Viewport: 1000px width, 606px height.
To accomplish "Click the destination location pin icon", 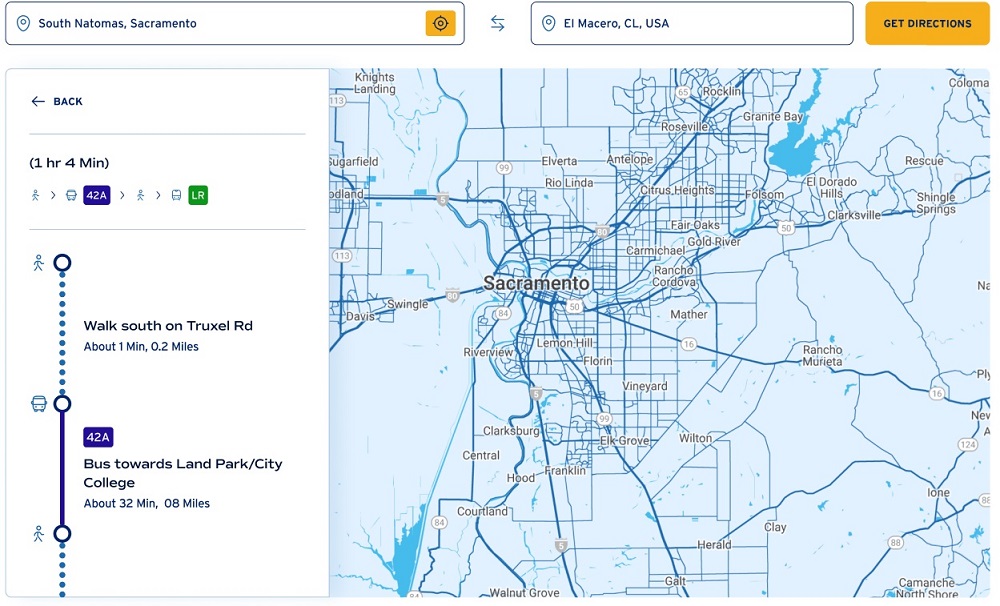I will pos(548,23).
